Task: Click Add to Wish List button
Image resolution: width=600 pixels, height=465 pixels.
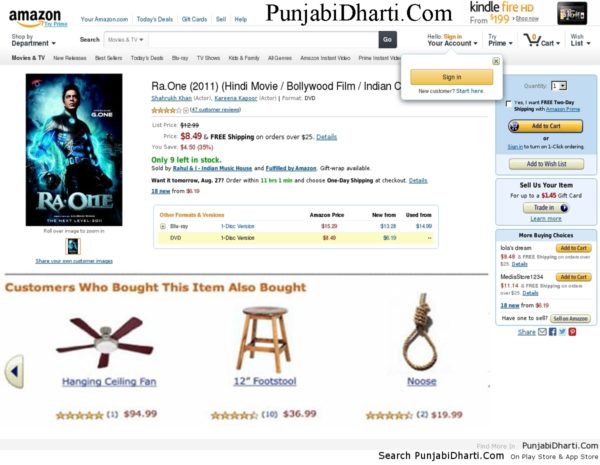Action: [x=546, y=164]
